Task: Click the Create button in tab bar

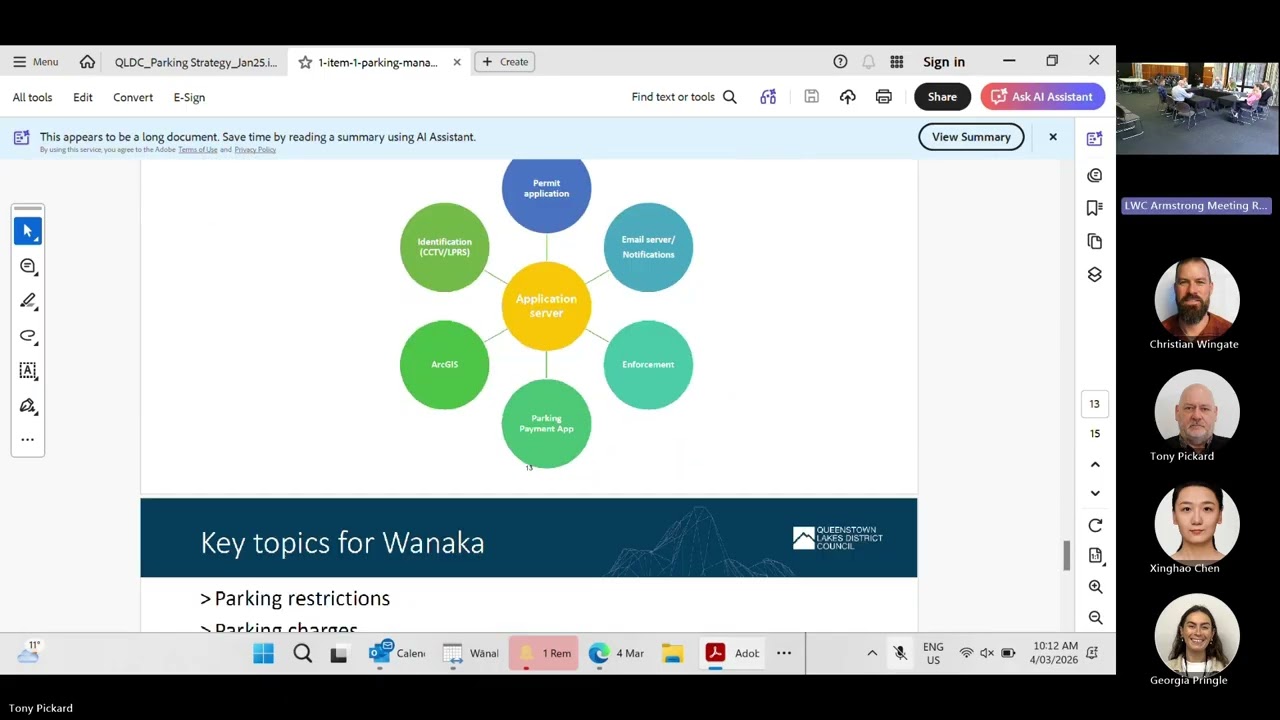Action: pos(505,62)
